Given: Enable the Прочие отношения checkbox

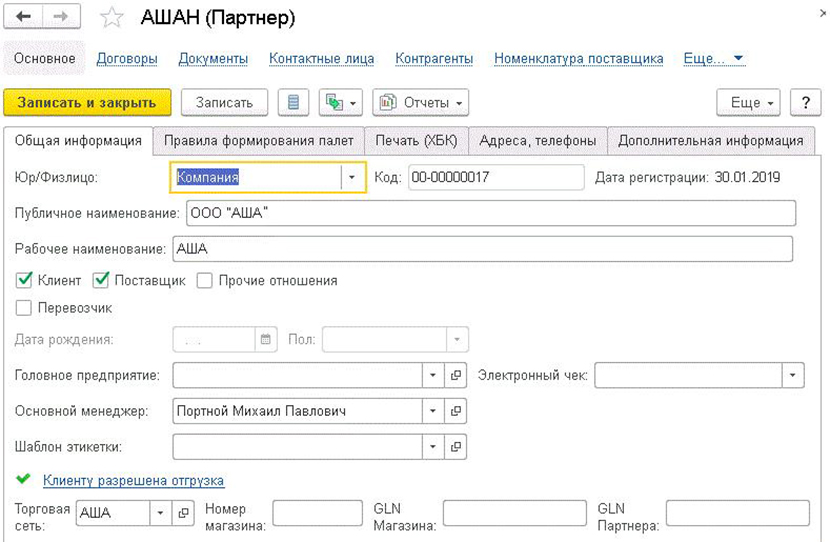Looking at the screenshot, I should pos(204,281).
